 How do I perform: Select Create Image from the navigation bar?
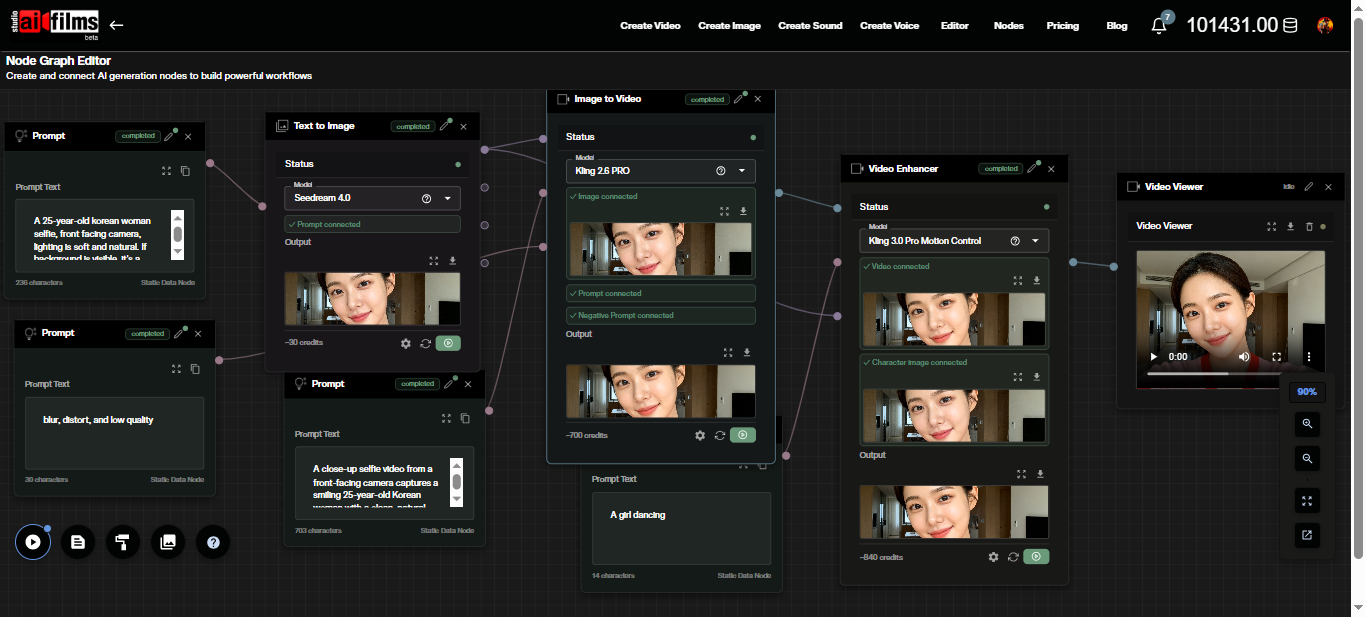(729, 25)
